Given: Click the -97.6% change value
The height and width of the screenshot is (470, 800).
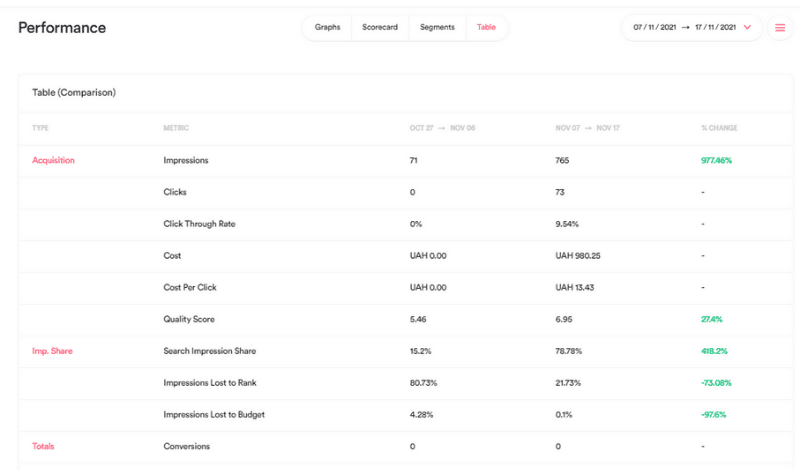Looking at the screenshot, I should tap(713, 415).
